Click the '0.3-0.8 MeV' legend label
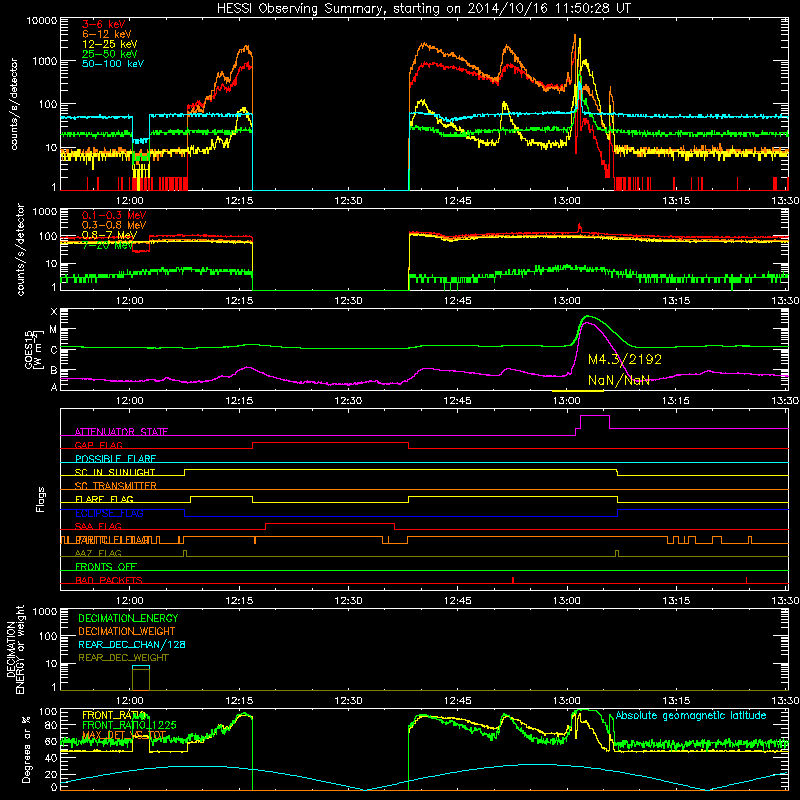The width and height of the screenshot is (800, 800). [x=114, y=225]
